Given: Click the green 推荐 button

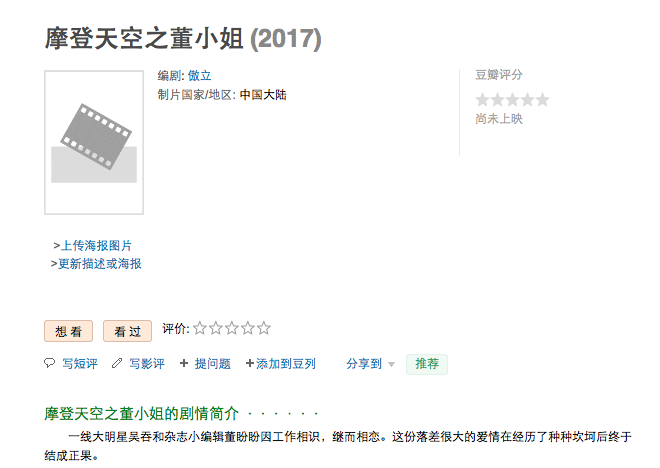Looking at the screenshot, I should point(427,364).
